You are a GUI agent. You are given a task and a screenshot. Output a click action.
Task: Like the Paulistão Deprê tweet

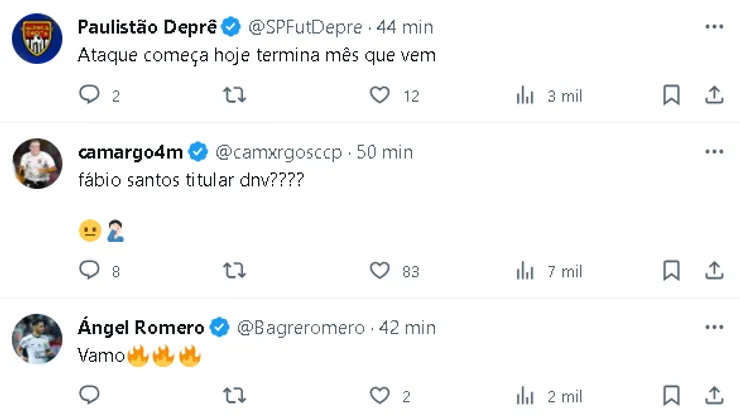(379, 95)
